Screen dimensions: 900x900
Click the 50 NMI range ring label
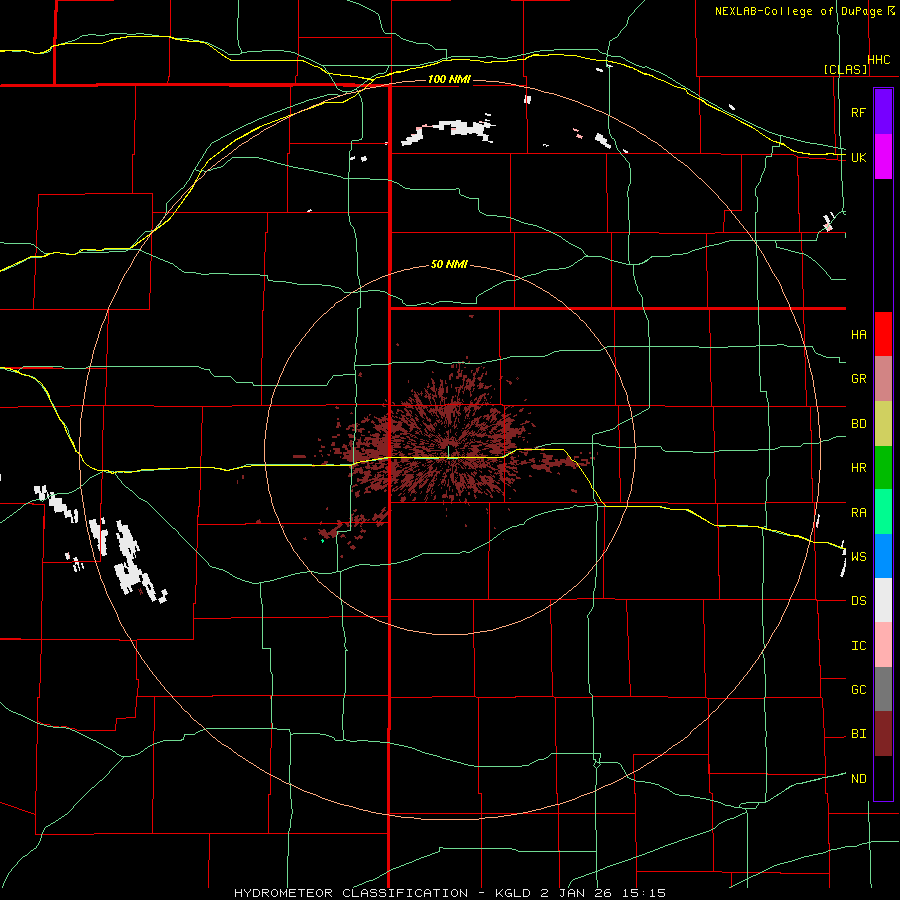[449, 264]
